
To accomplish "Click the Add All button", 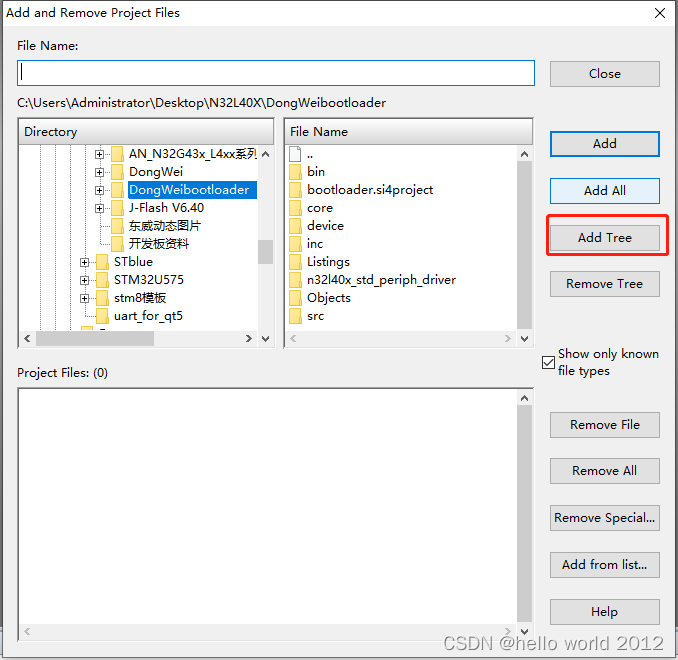I will (x=604, y=191).
